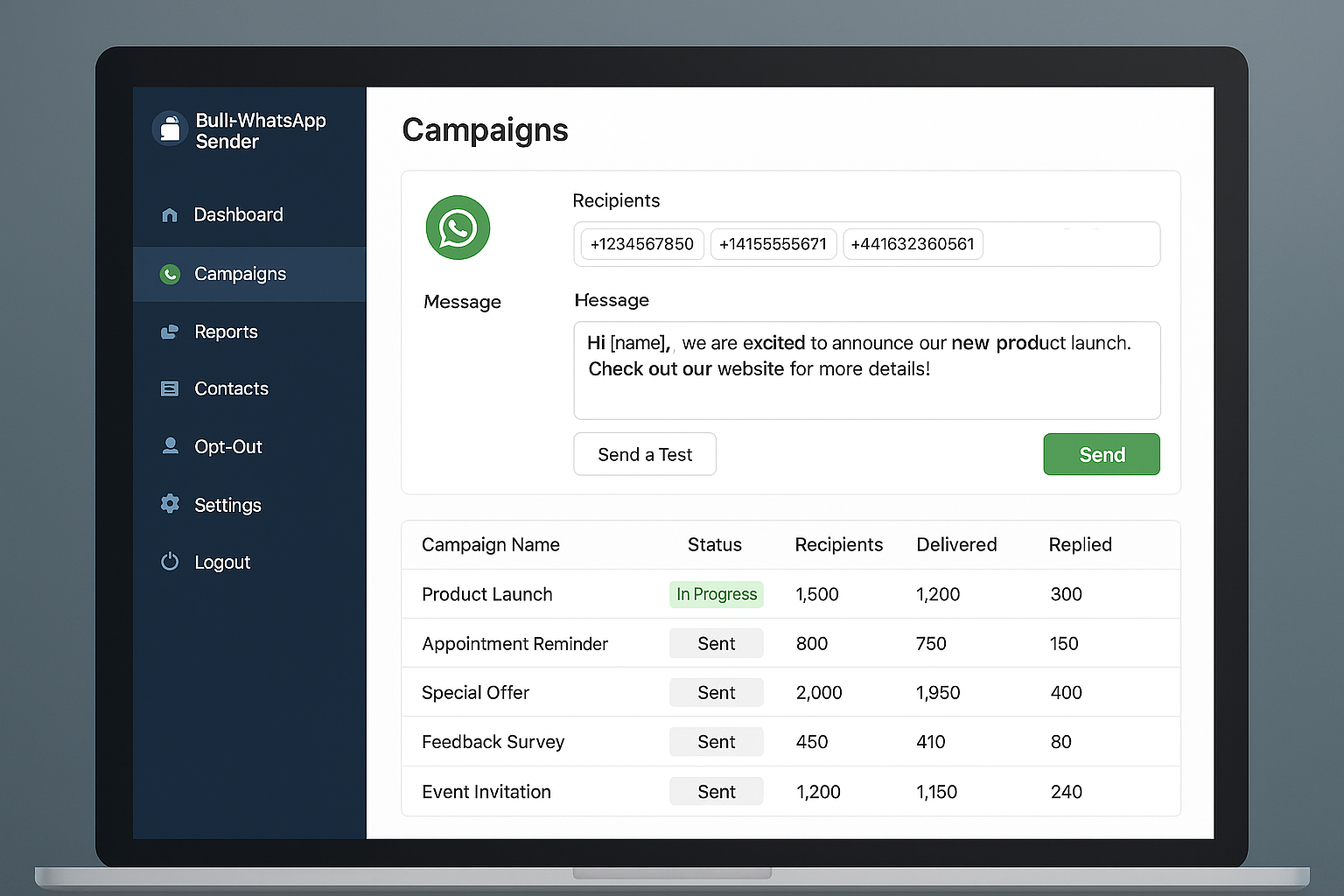Screen dimensions: 1344x896
Task: Click delivered value 410
Action: [931, 742]
